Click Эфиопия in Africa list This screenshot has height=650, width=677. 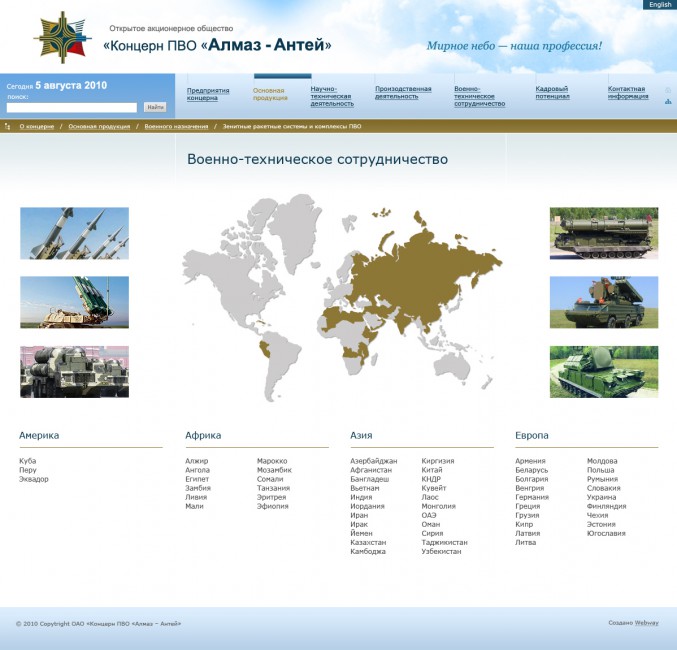pyautogui.click(x=272, y=506)
